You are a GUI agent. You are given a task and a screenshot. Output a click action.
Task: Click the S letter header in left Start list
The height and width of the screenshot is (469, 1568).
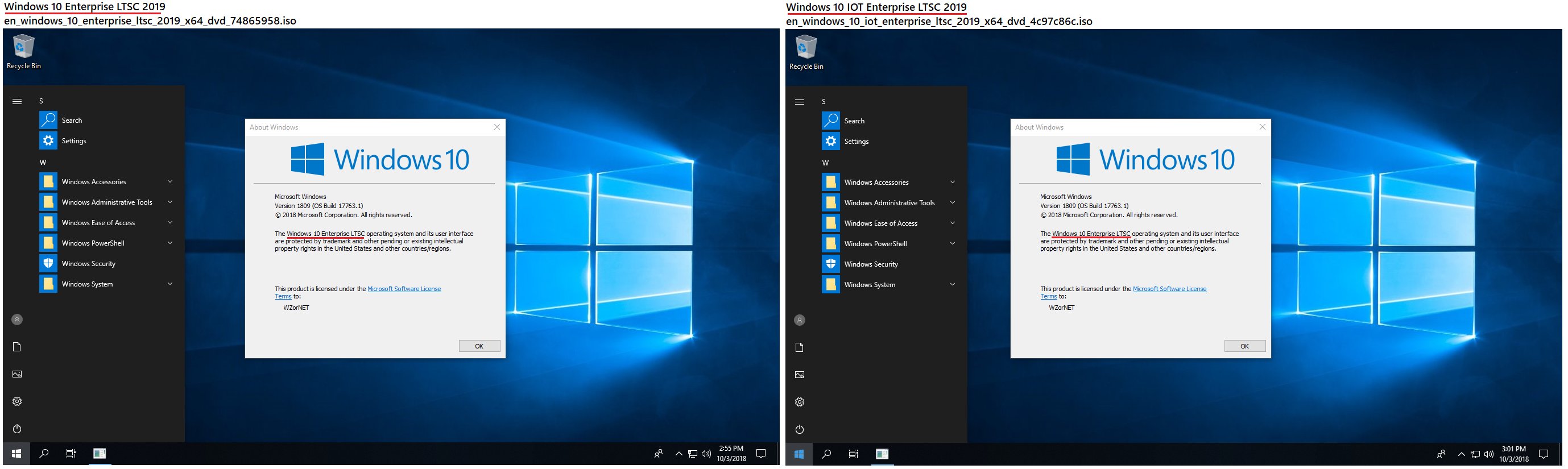tap(42, 101)
